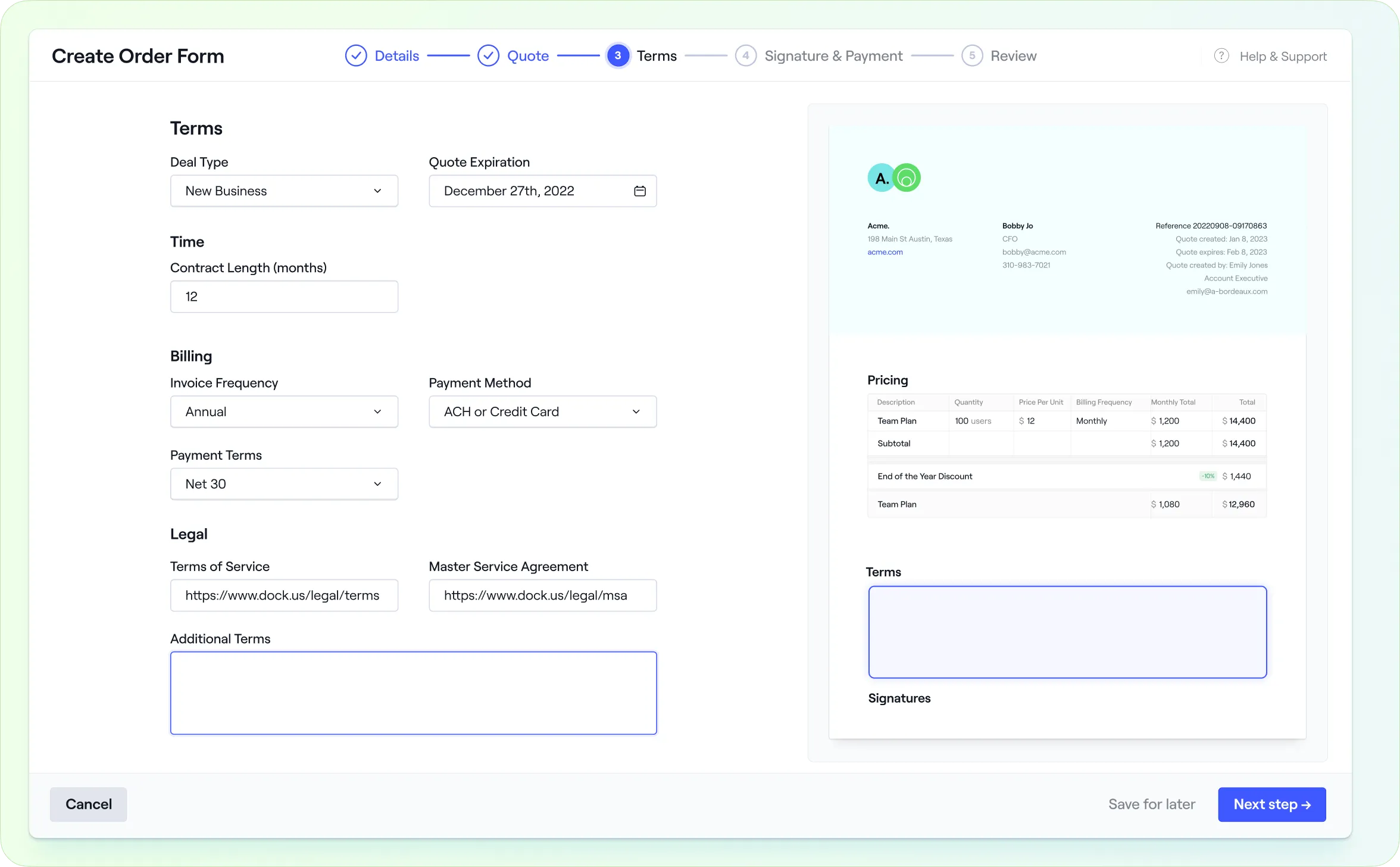The image size is (1400, 867).
Task: Click 'Quote expires: Feb 8, 2023' text
Action: (x=1221, y=252)
